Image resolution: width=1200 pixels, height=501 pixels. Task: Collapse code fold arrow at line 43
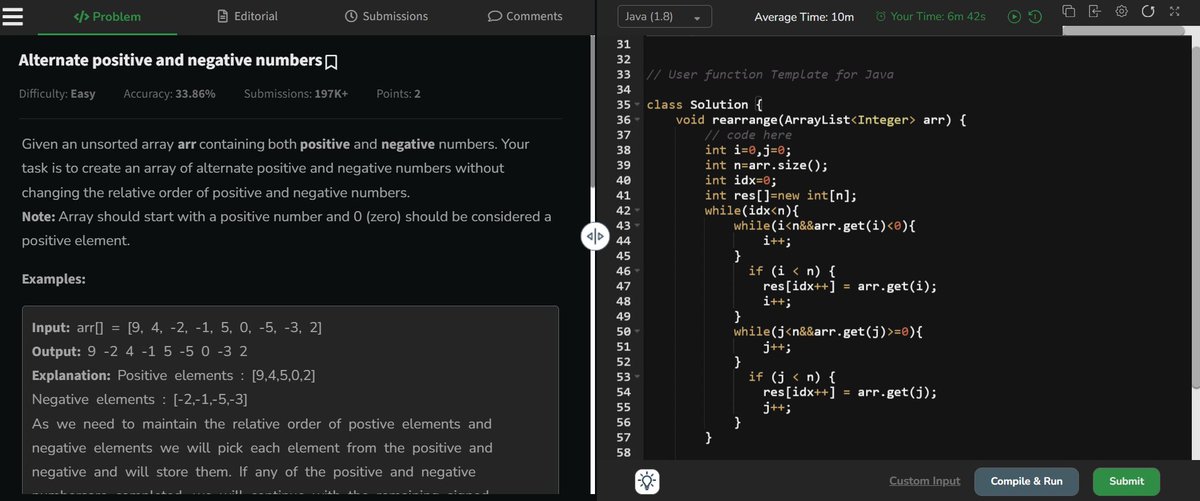tap(637, 226)
